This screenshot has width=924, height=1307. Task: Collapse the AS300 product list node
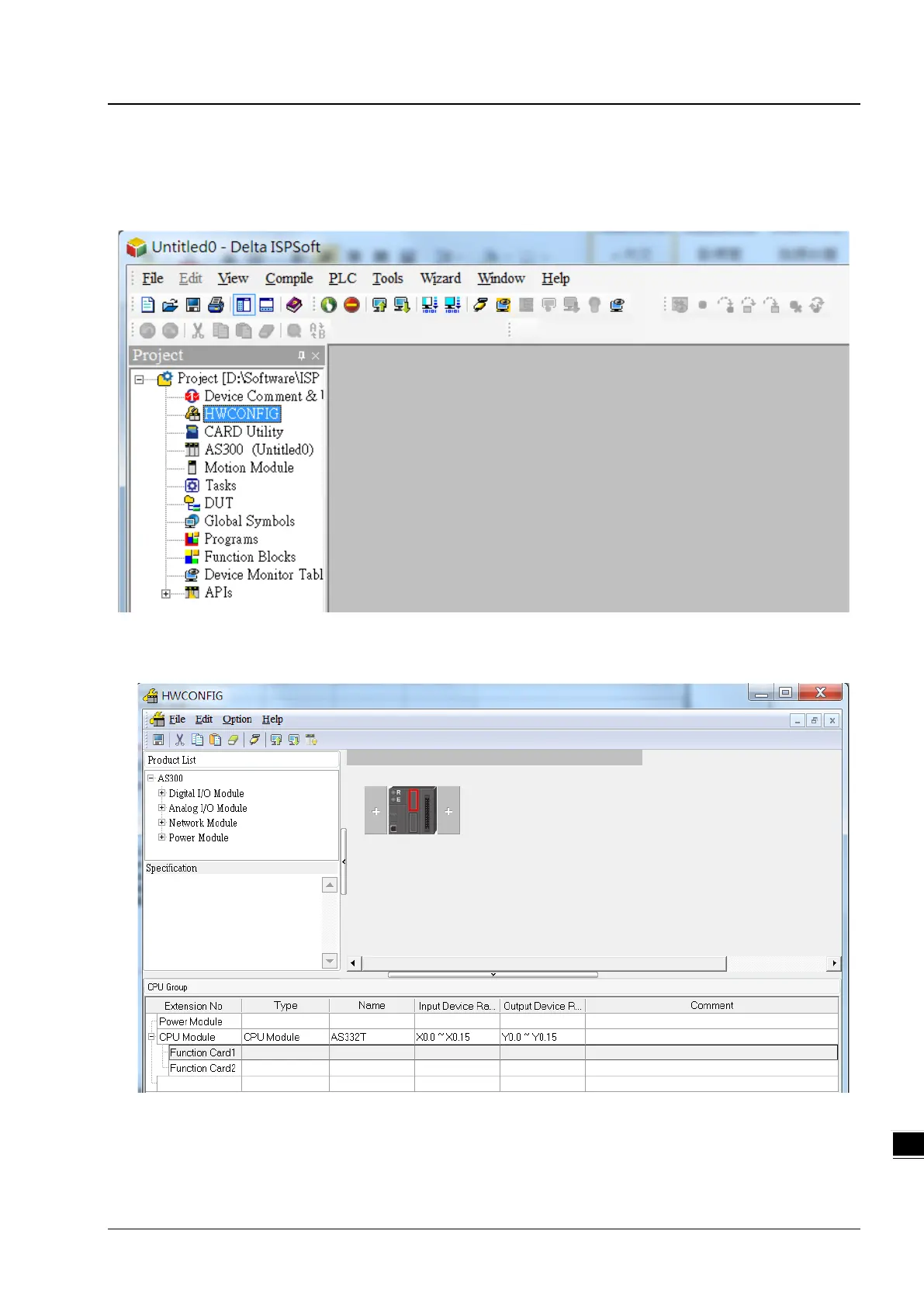(151, 778)
